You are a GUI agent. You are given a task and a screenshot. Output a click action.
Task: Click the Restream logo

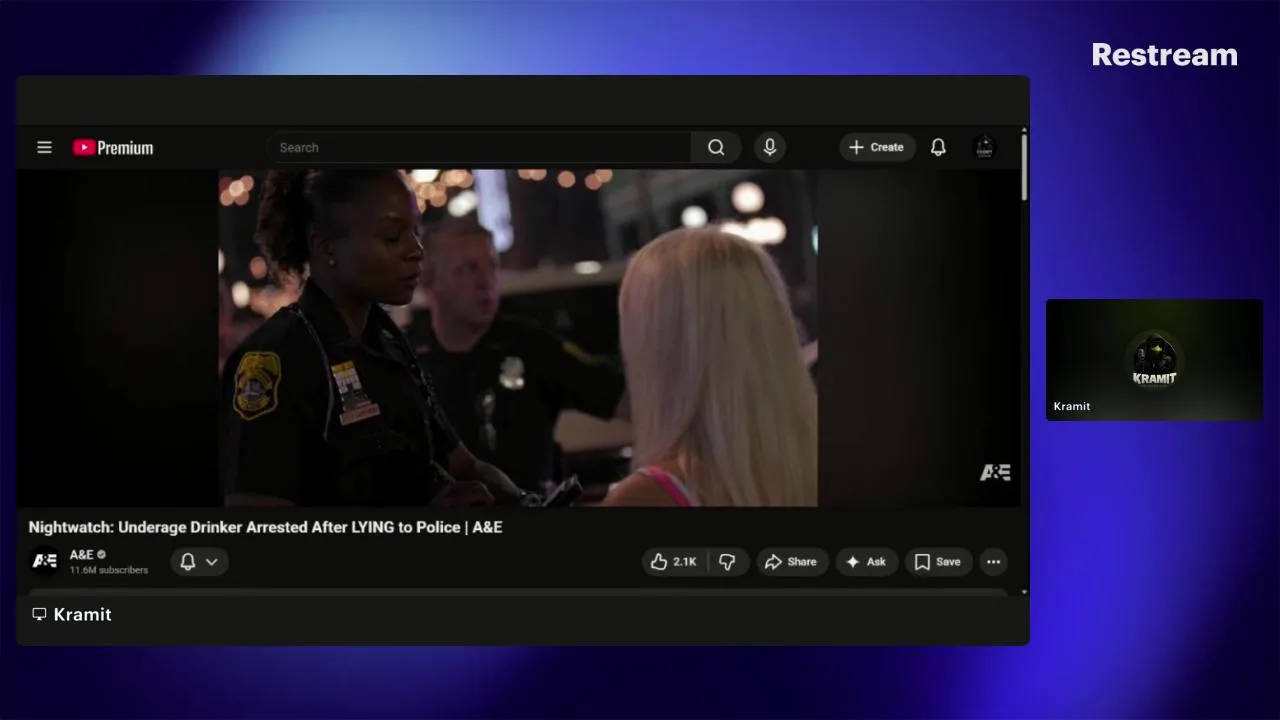pyautogui.click(x=1164, y=55)
